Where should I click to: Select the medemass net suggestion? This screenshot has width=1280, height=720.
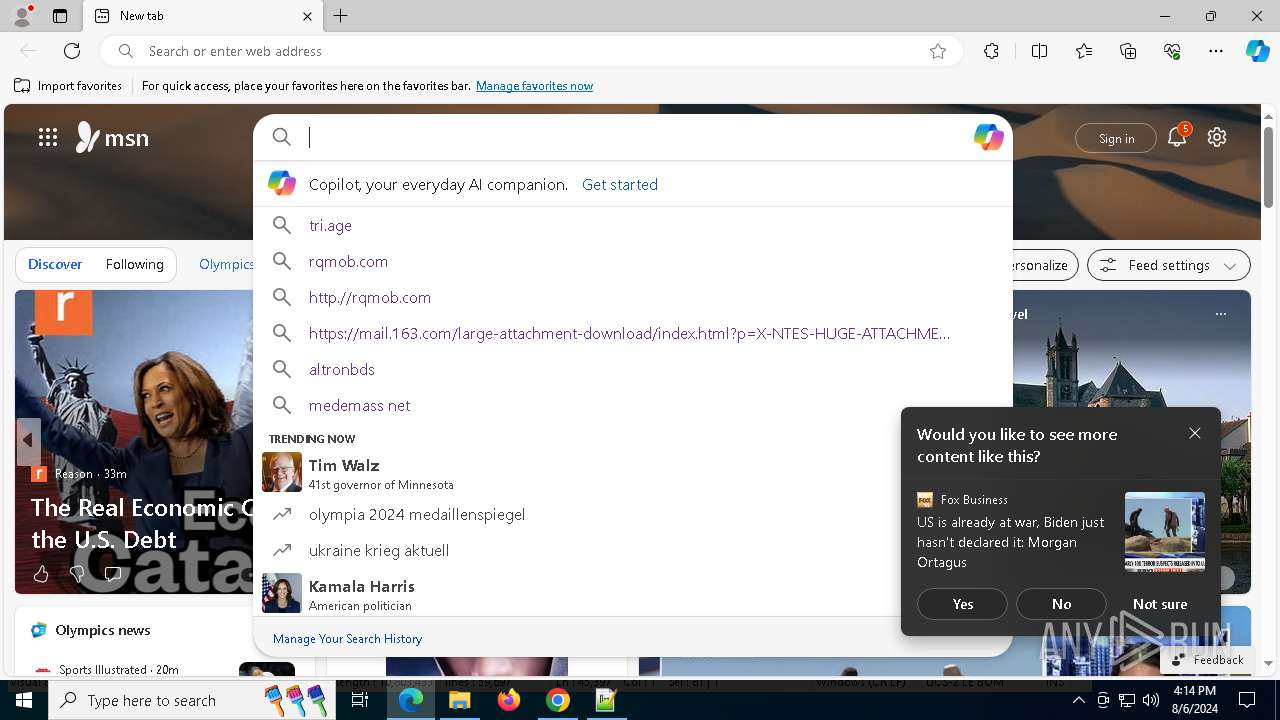pyautogui.click(x=632, y=405)
